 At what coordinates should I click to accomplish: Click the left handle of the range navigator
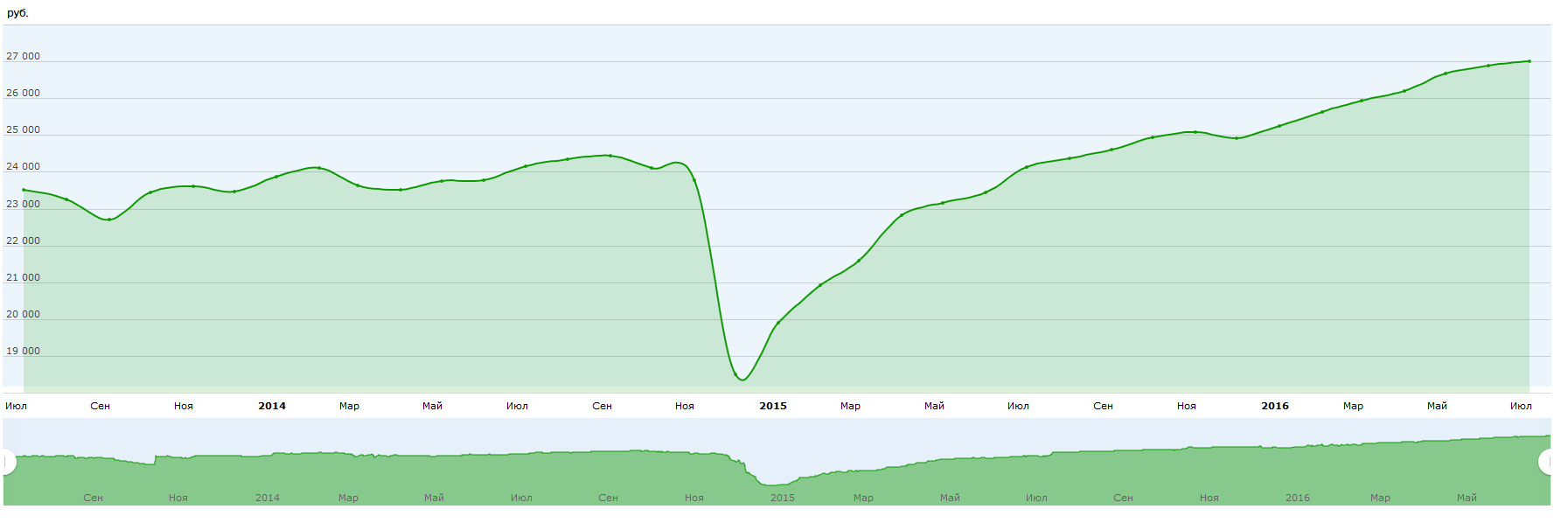[x=6, y=462]
